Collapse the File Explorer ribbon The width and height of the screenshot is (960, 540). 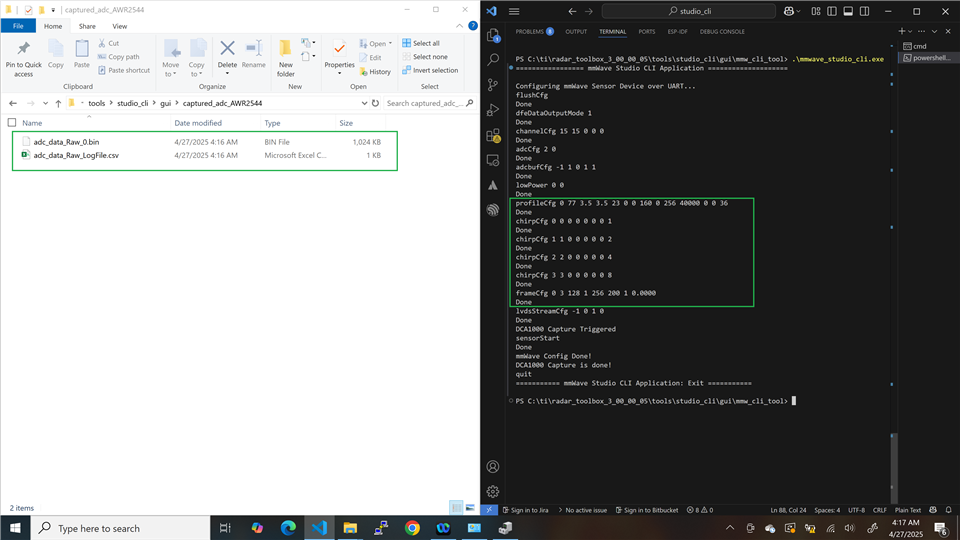pyautogui.click(x=459, y=26)
